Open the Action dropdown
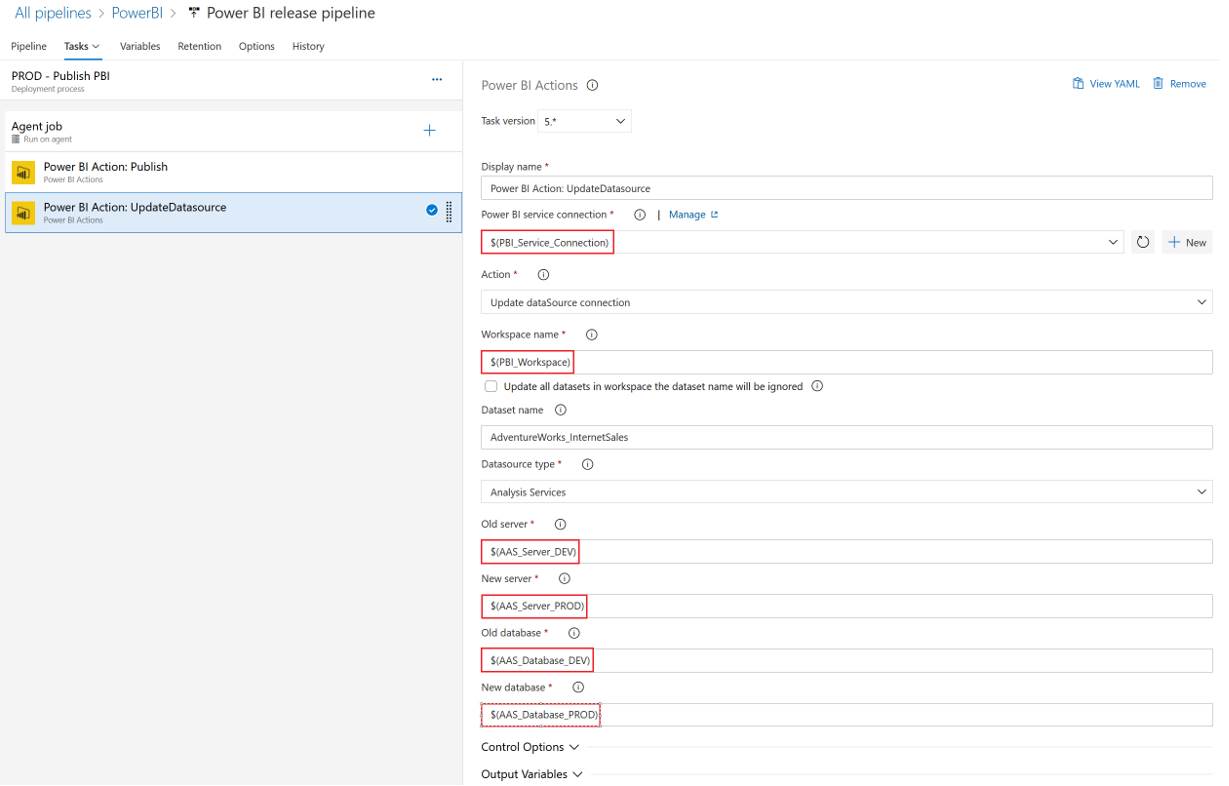 point(847,302)
